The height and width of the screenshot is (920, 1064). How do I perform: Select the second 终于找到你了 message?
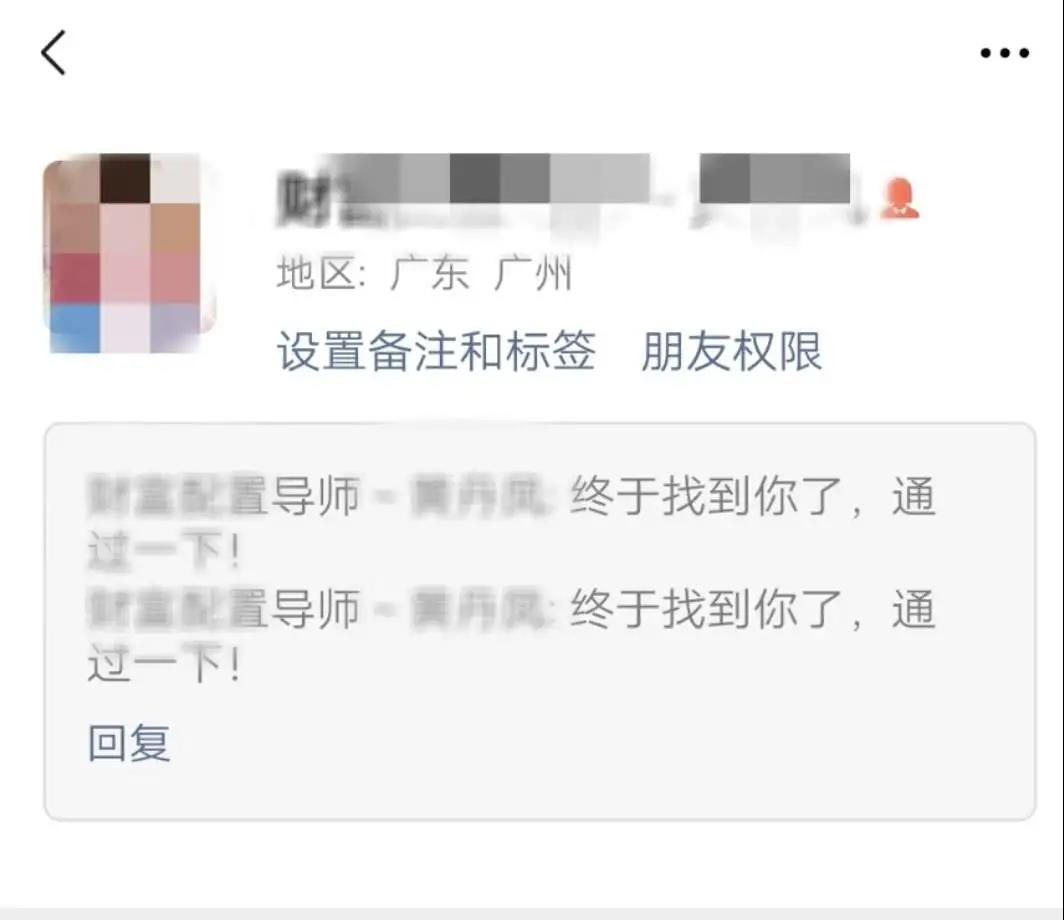coord(704,609)
